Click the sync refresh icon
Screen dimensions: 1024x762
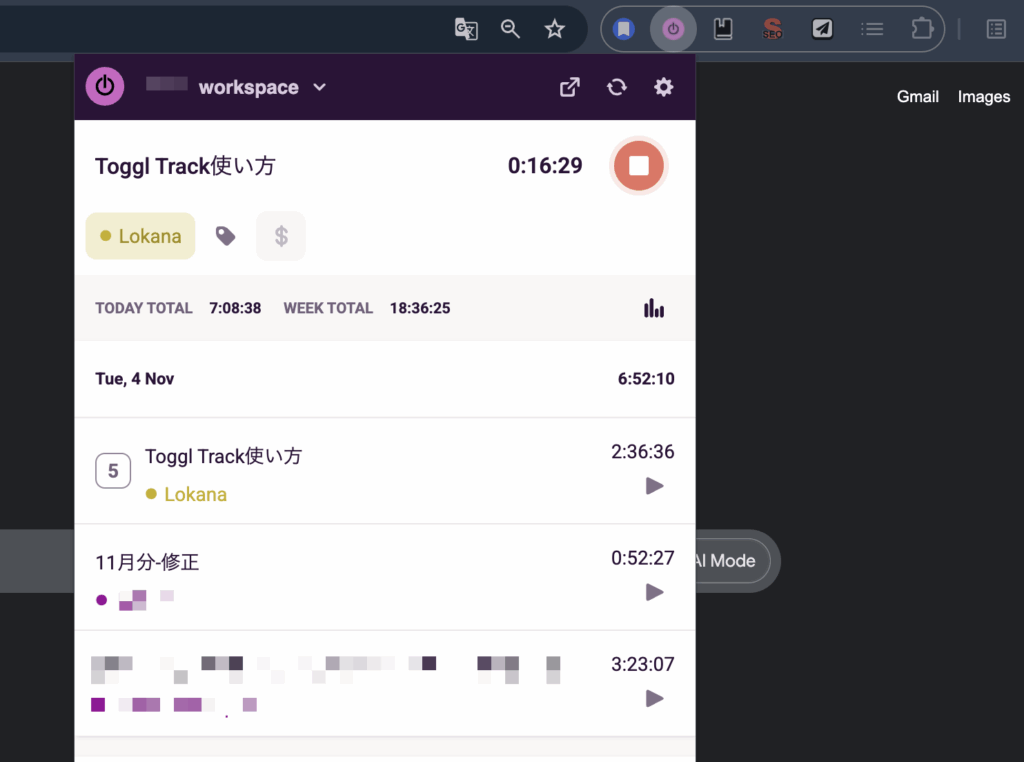pyautogui.click(x=617, y=87)
